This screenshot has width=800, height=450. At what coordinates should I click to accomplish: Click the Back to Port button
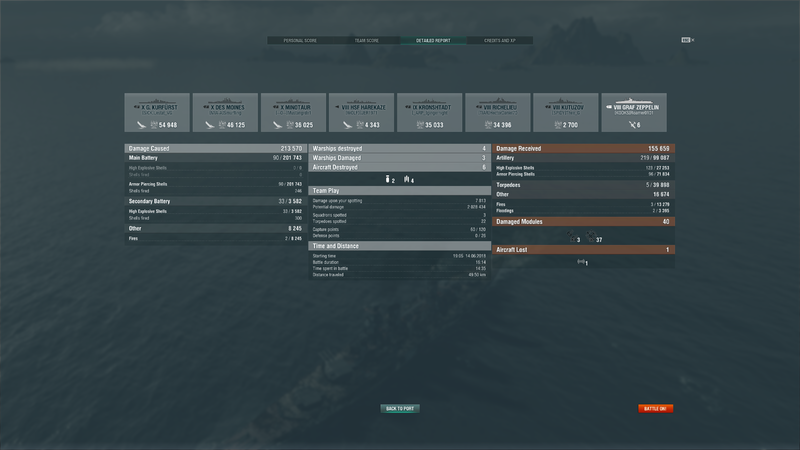click(400, 409)
